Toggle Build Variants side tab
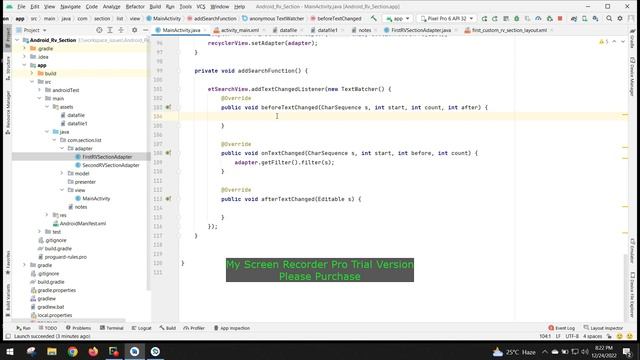Image resolution: width=640 pixels, height=360 pixels. point(8,300)
